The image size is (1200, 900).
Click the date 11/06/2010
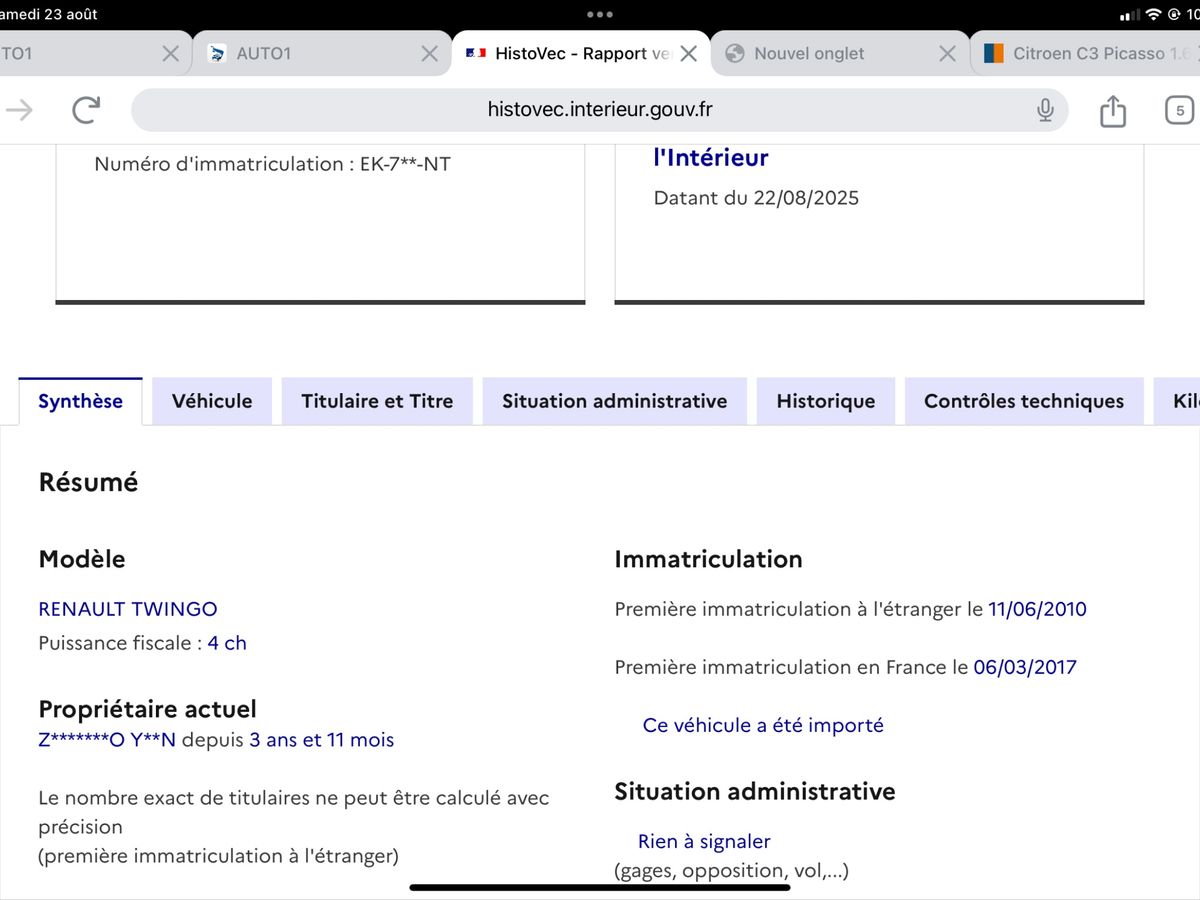[1037, 609]
